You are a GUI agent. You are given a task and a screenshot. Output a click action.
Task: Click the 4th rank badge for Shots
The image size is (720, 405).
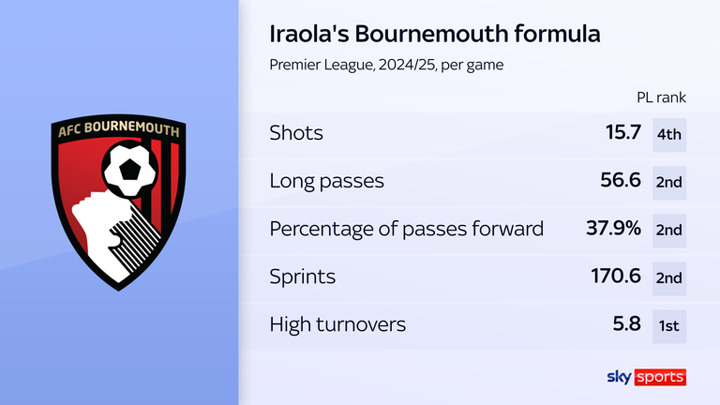(x=669, y=133)
